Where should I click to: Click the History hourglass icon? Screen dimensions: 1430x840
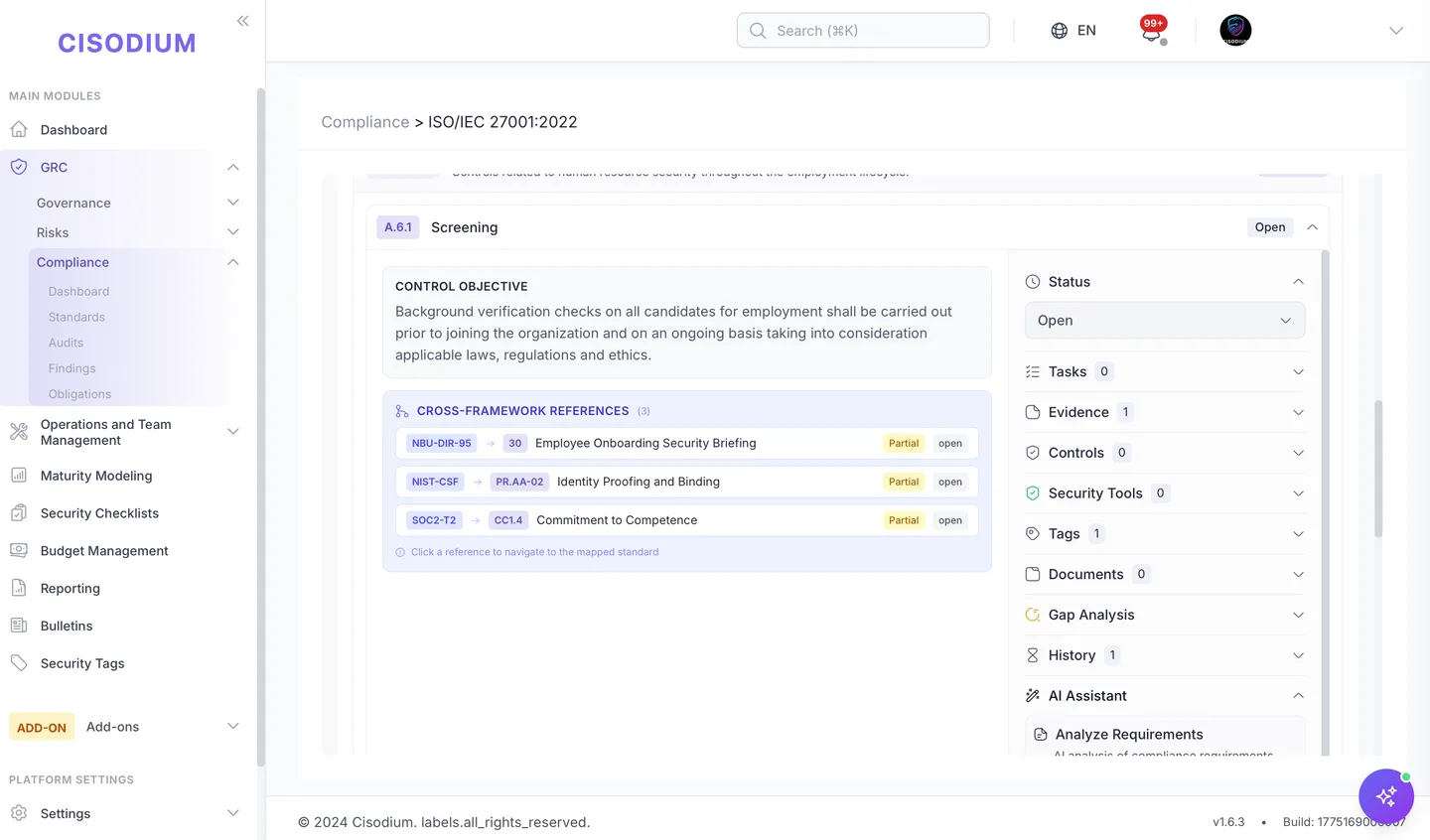pos(1033,655)
